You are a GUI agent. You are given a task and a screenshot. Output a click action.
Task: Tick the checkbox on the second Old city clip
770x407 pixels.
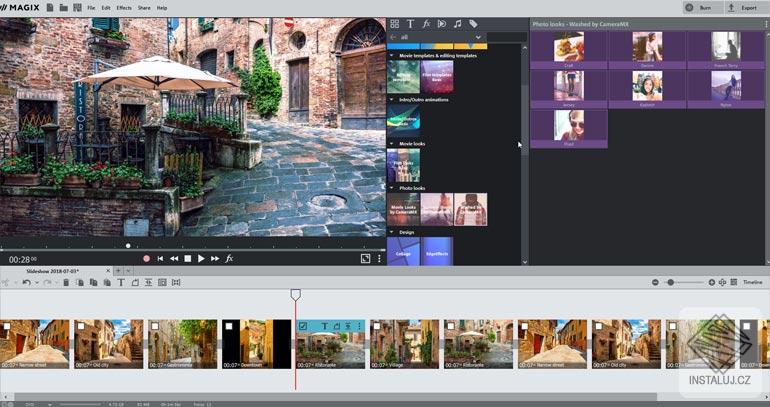[599, 326]
